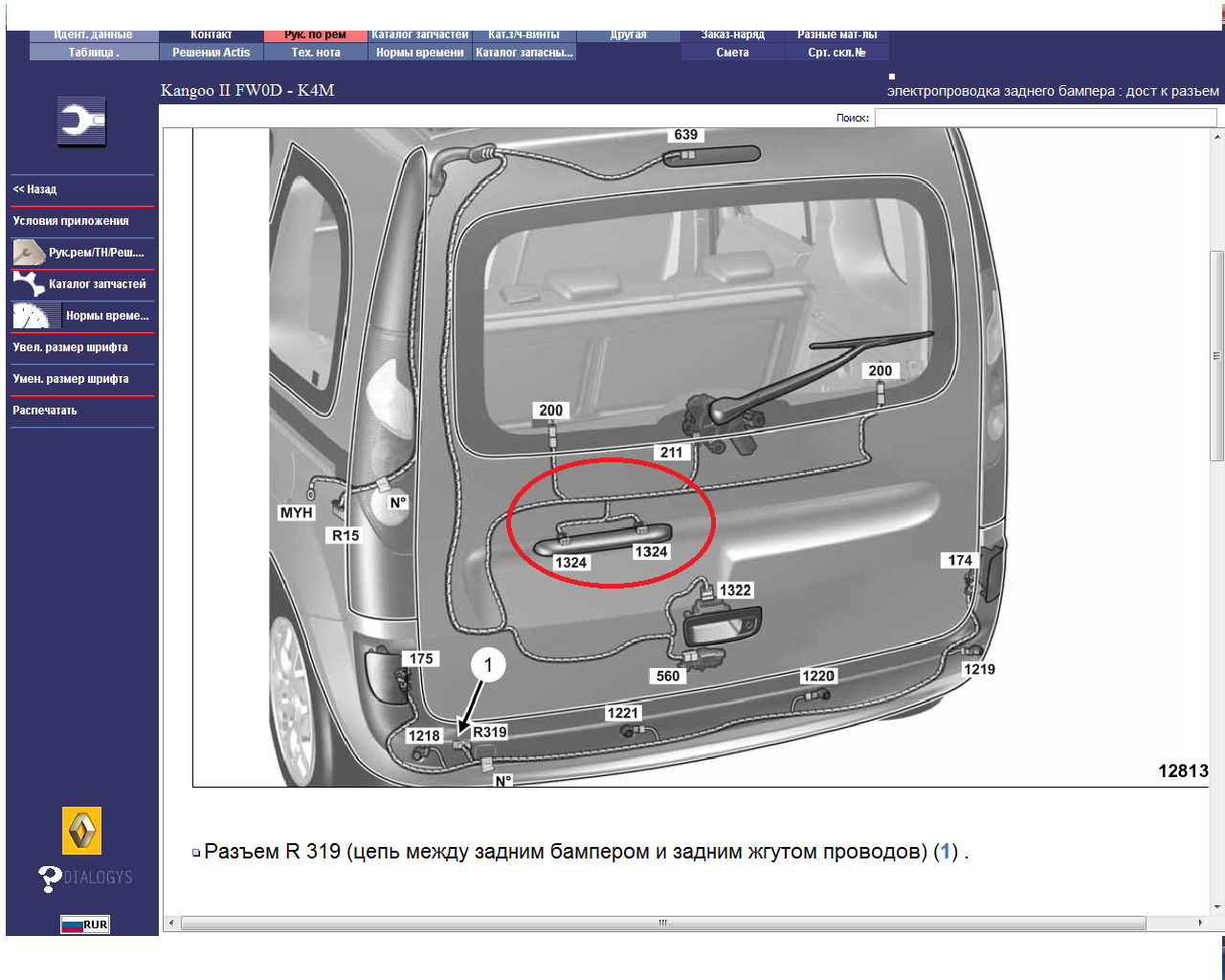The height and width of the screenshot is (980, 1225).
Task: Open Каталог запчастей in the sidebar
Action: (x=98, y=284)
